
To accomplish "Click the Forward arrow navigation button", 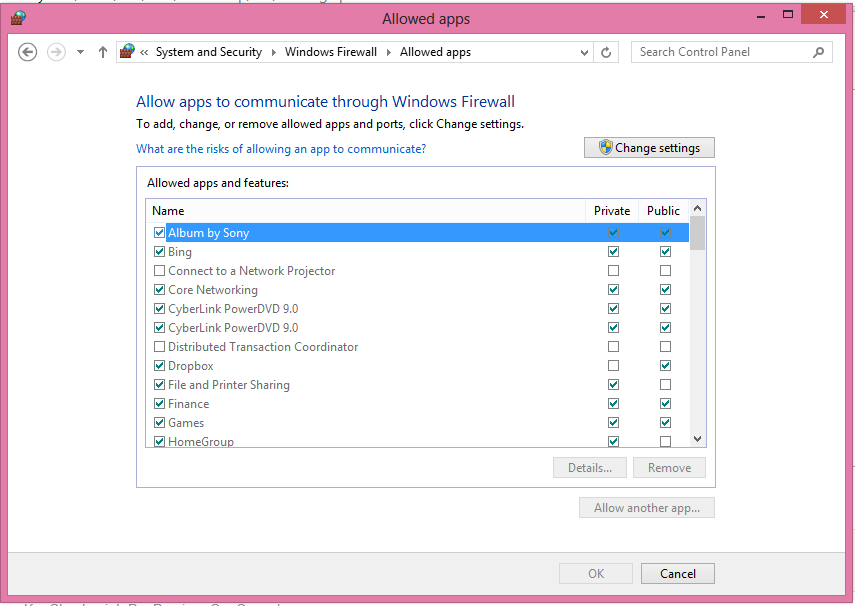I will click(56, 52).
